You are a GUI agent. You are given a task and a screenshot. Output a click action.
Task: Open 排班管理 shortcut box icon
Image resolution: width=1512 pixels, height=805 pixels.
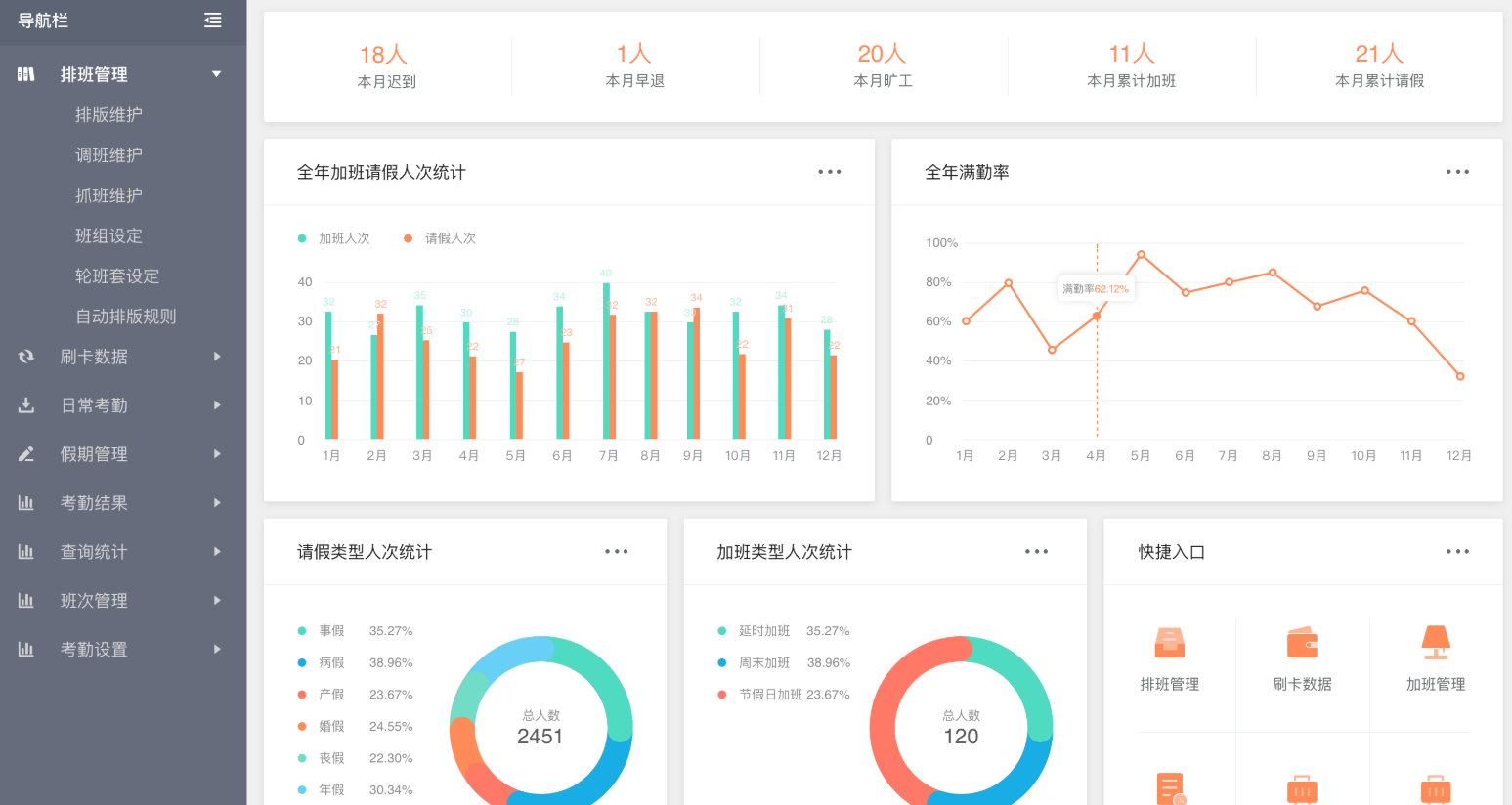pyautogui.click(x=1170, y=643)
